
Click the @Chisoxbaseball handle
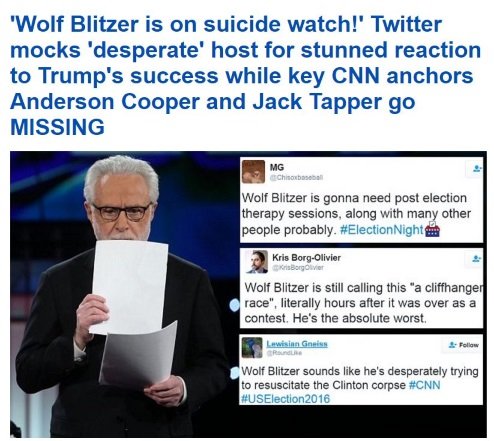296,178
